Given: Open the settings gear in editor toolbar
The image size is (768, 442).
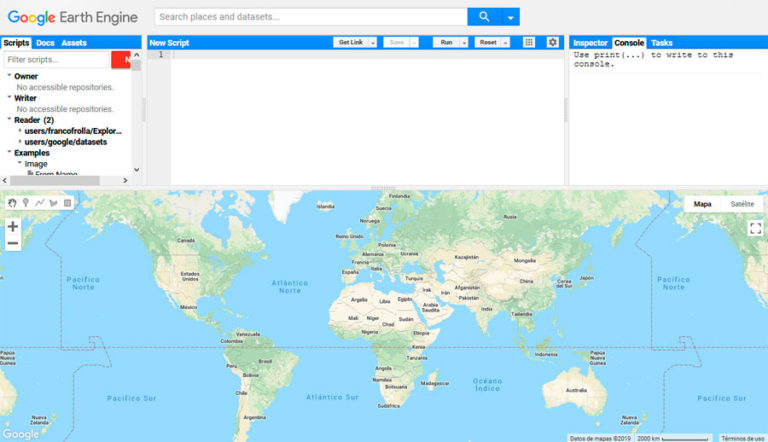Looking at the screenshot, I should pos(552,43).
